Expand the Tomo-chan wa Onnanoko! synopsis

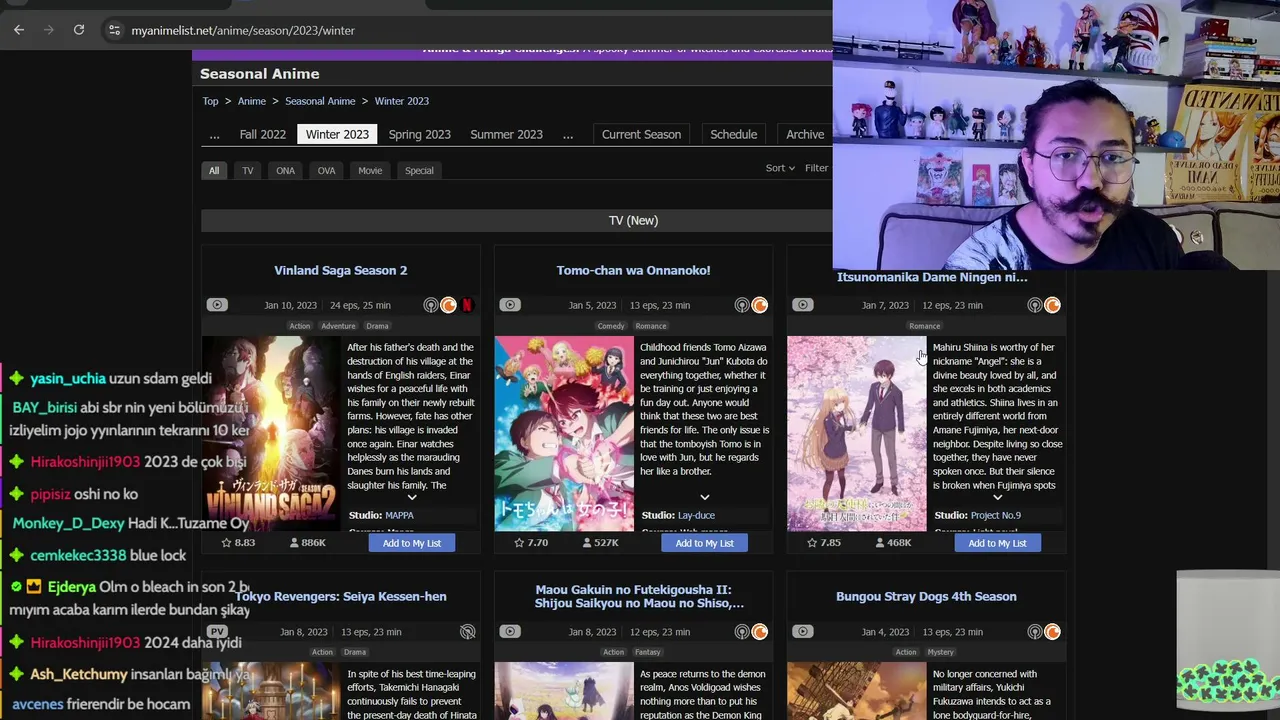coord(705,497)
